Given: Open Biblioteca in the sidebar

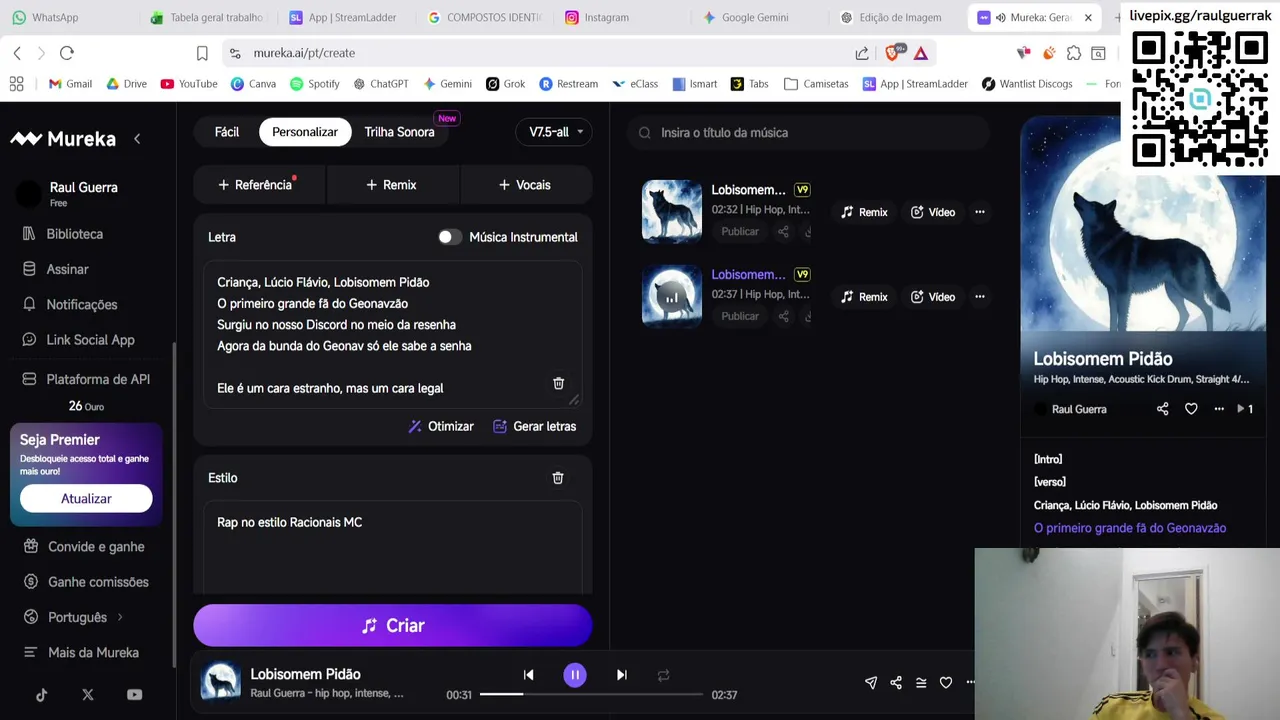Looking at the screenshot, I should pyautogui.click(x=65, y=234).
